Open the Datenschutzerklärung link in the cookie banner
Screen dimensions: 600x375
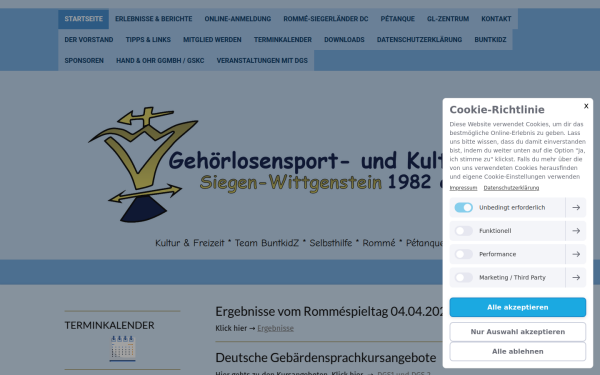point(511,188)
